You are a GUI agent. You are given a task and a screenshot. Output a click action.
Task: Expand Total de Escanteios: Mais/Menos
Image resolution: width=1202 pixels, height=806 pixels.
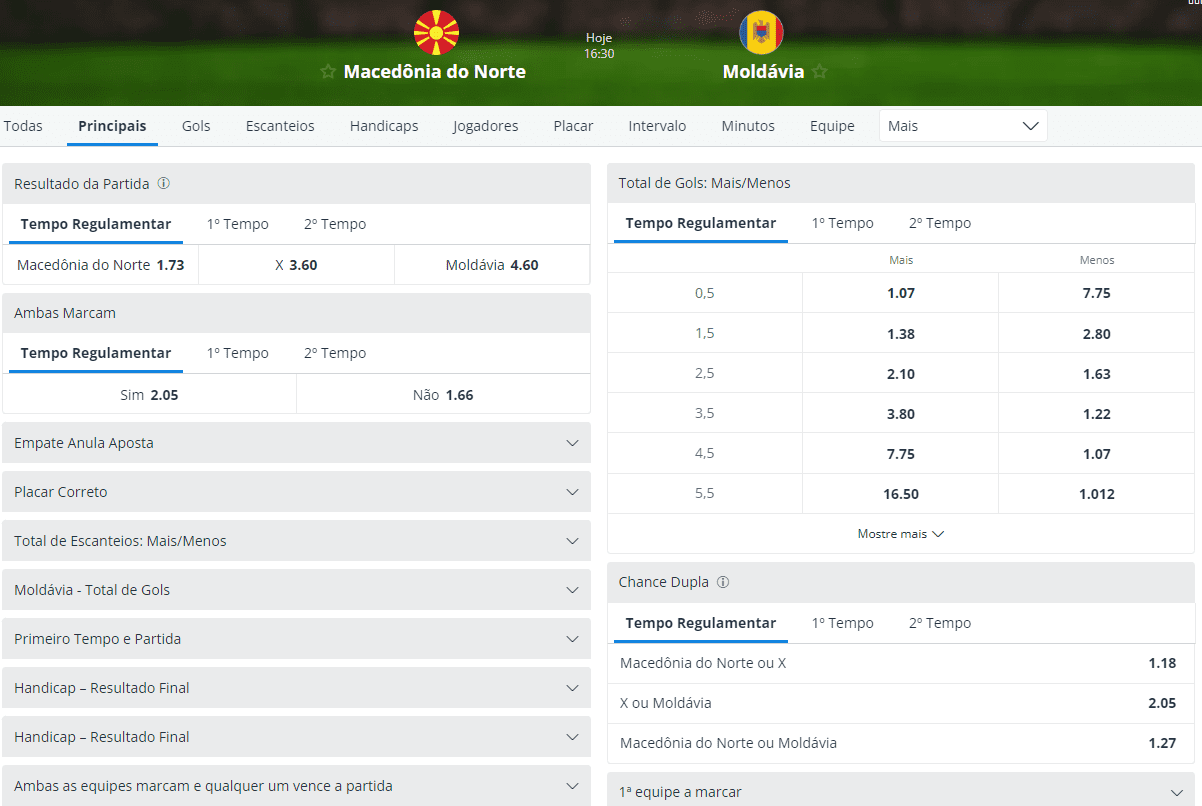pyautogui.click(x=296, y=540)
